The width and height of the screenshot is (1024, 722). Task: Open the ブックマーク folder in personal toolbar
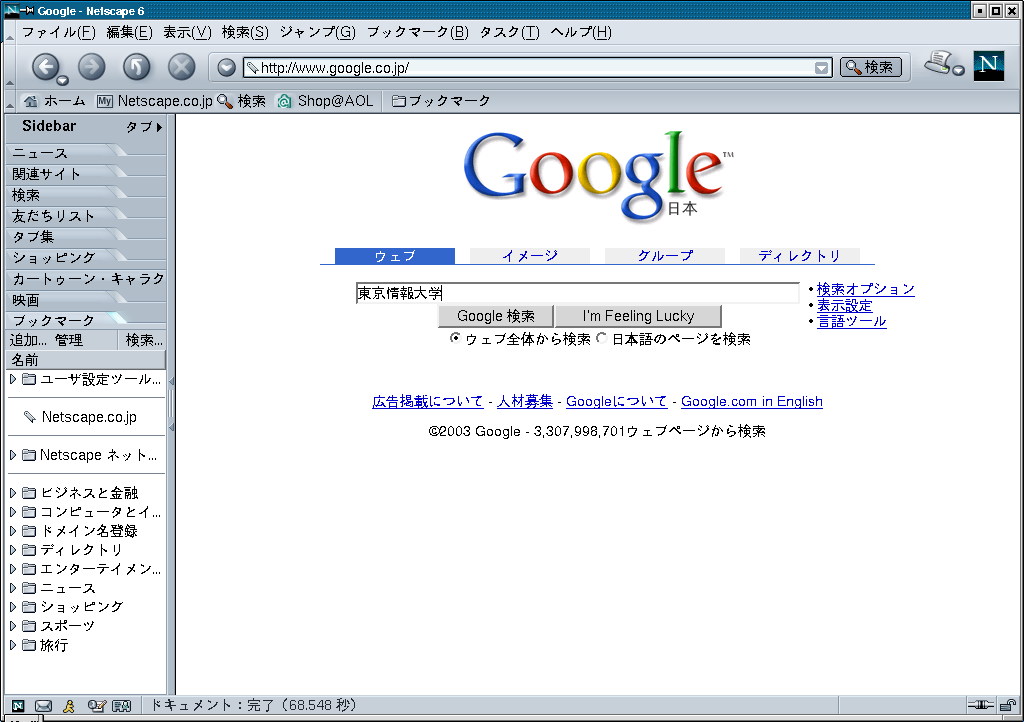pyautogui.click(x=441, y=101)
